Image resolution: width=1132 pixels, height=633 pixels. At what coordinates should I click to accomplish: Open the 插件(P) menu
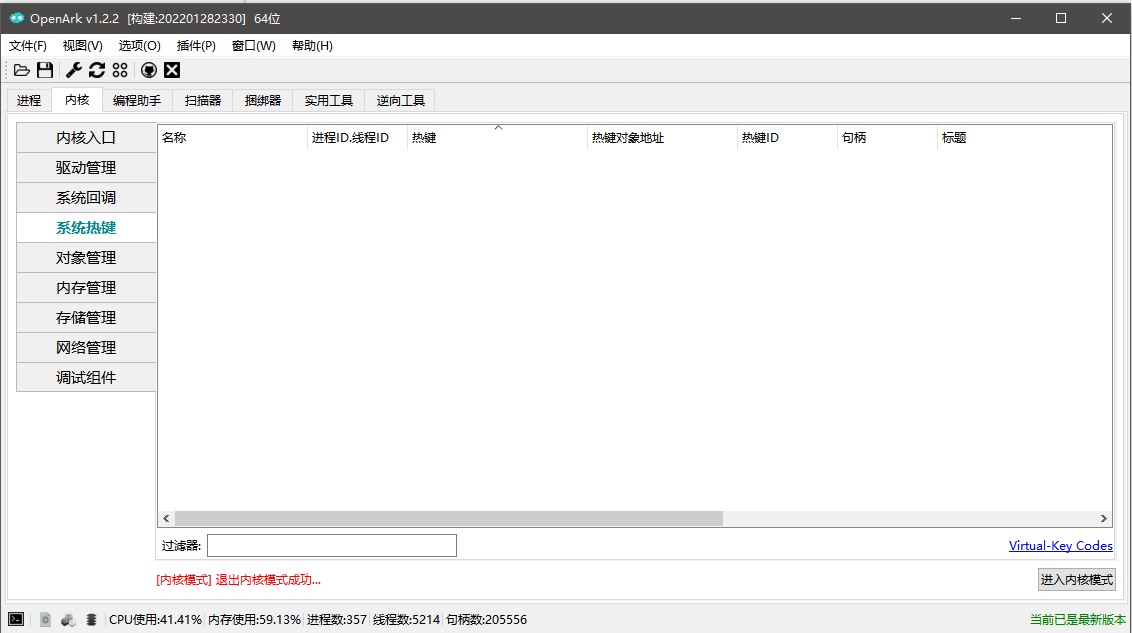tap(196, 45)
